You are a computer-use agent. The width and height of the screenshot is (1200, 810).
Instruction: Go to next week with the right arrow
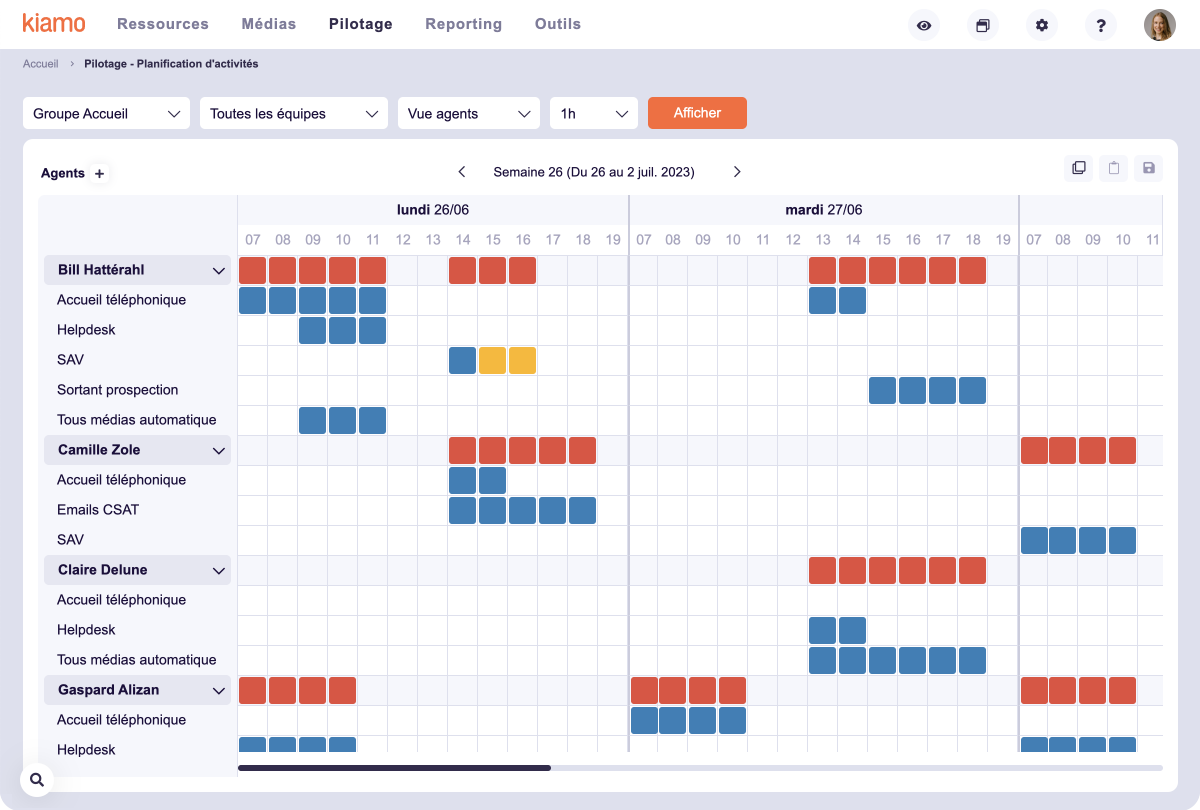pos(737,171)
